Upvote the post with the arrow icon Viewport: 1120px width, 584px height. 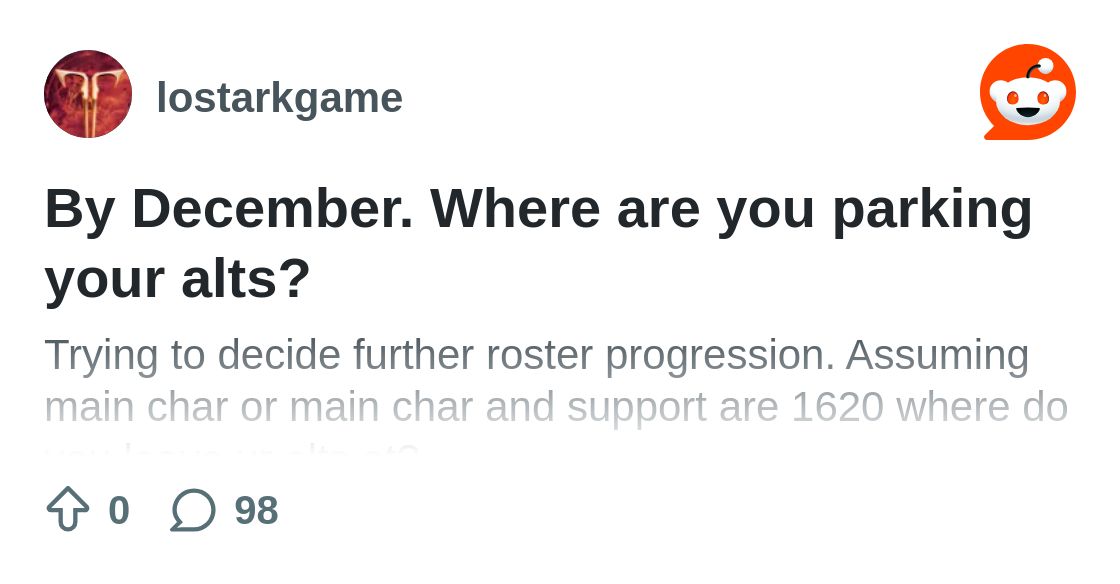[68, 509]
